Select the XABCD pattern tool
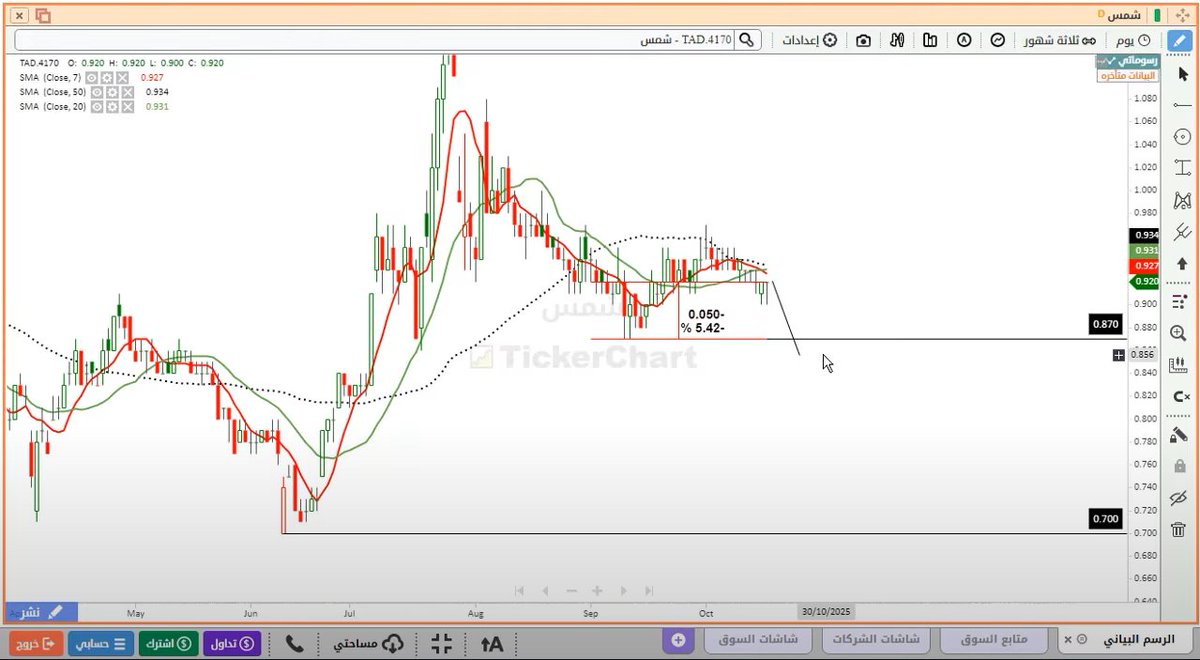1200x660 pixels. click(1183, 199)
